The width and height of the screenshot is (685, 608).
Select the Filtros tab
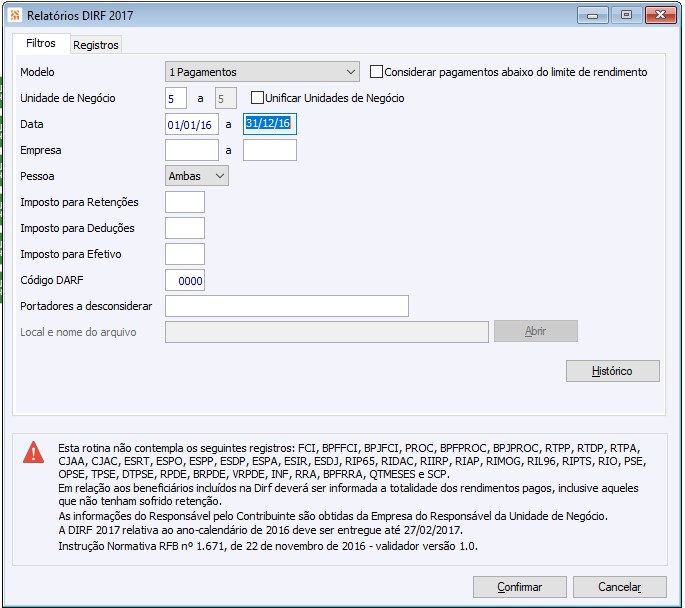coord(41,43)
